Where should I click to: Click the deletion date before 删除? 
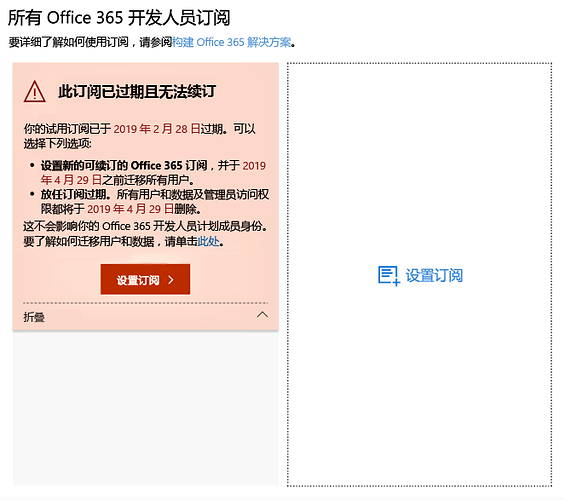131,209
